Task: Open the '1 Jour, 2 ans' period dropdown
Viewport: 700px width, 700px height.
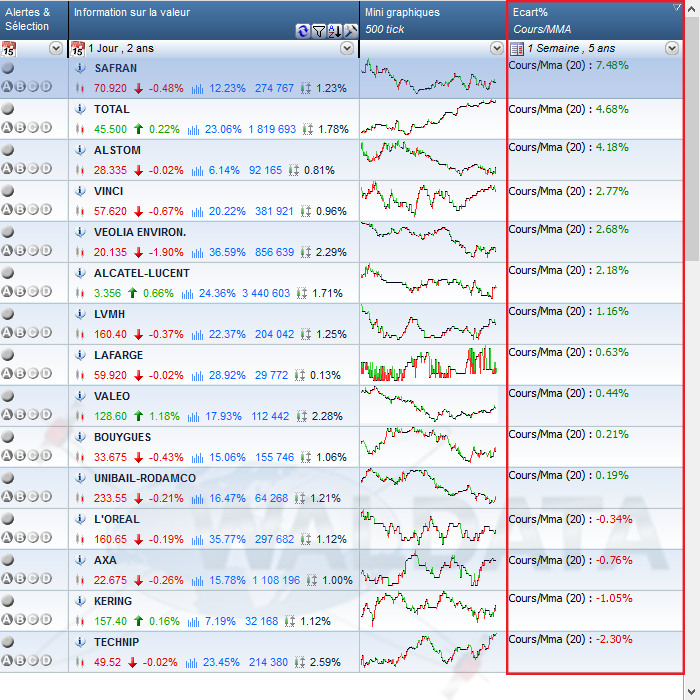Action: pos(347,48)
